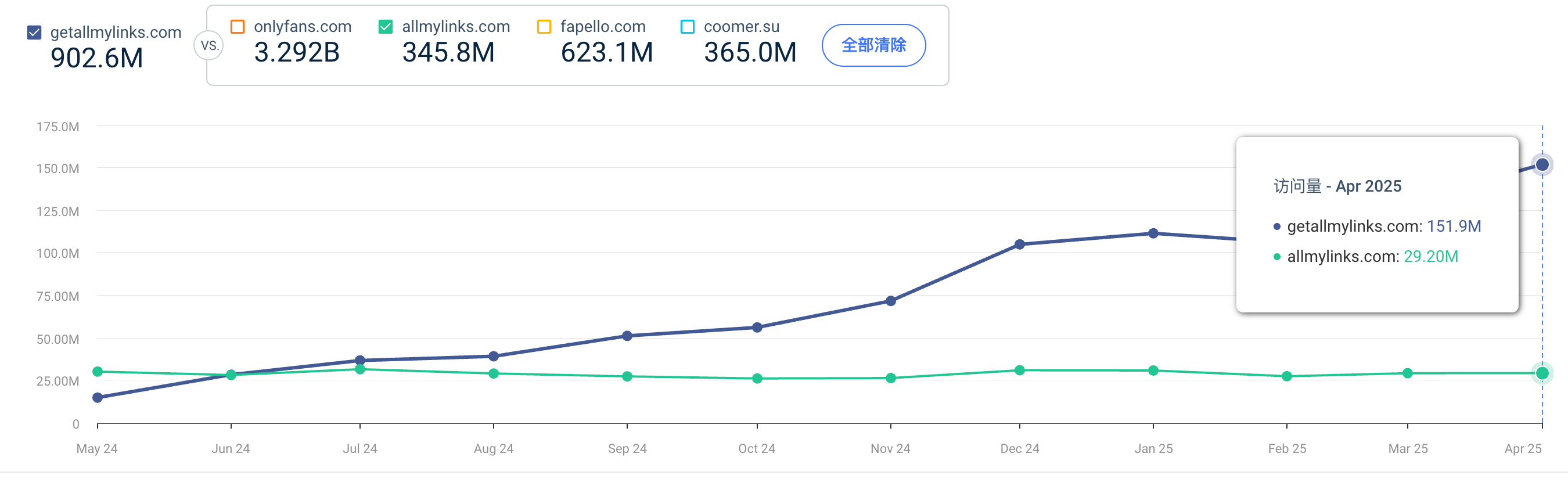Click allmylinks.com green point at Aug 24
This screenshot has width=1568, height=482.
[494, 373]
